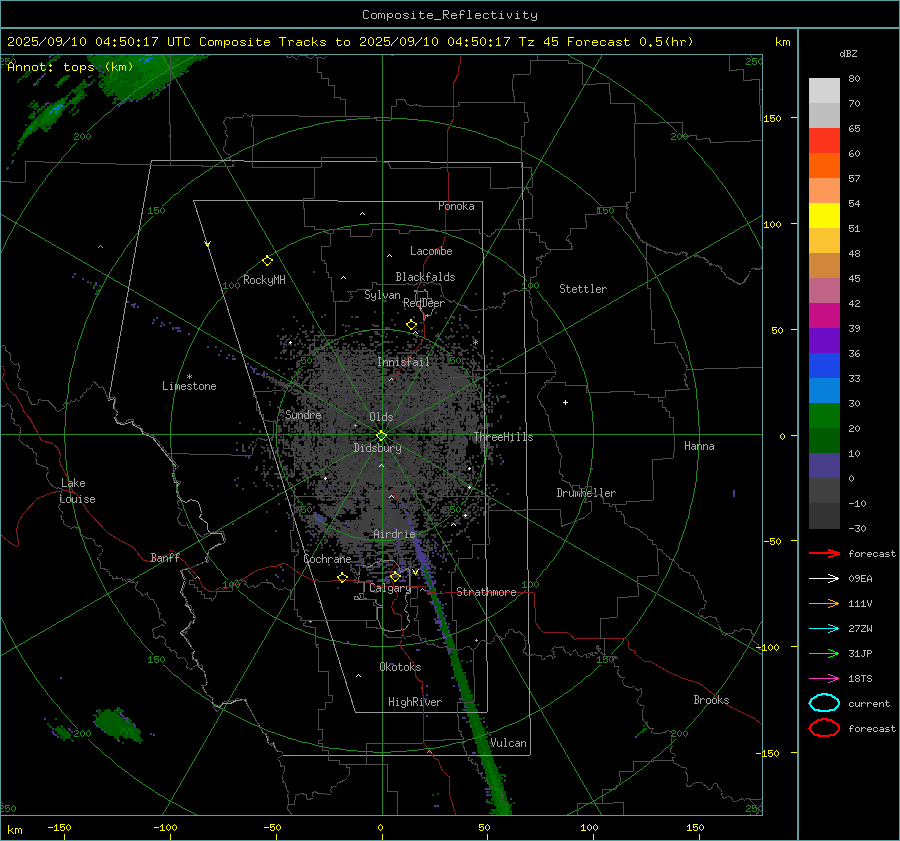
Task: Click the magenta 18TS arrow icon
Action: click(824, 679)
